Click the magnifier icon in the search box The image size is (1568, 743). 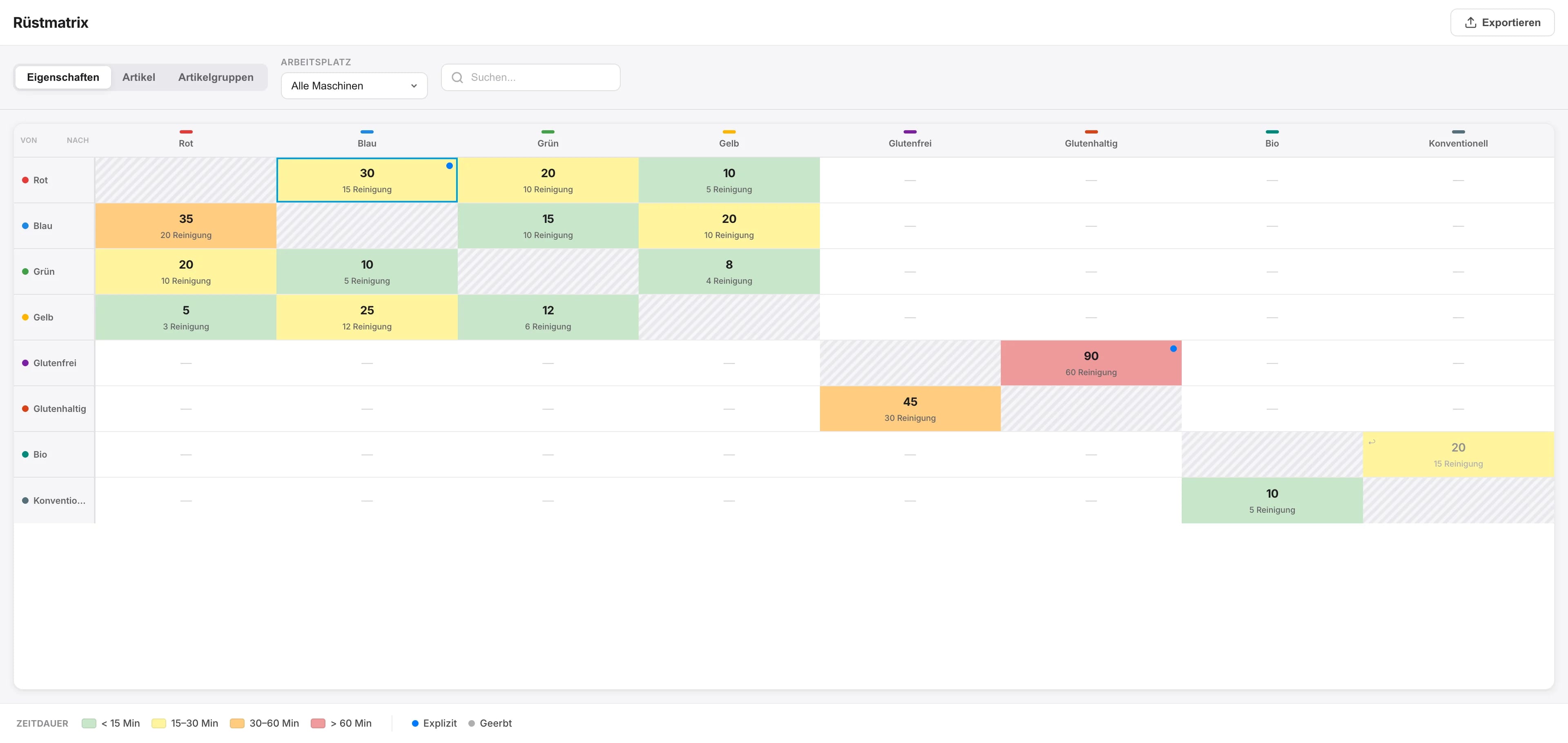point(458,77)
